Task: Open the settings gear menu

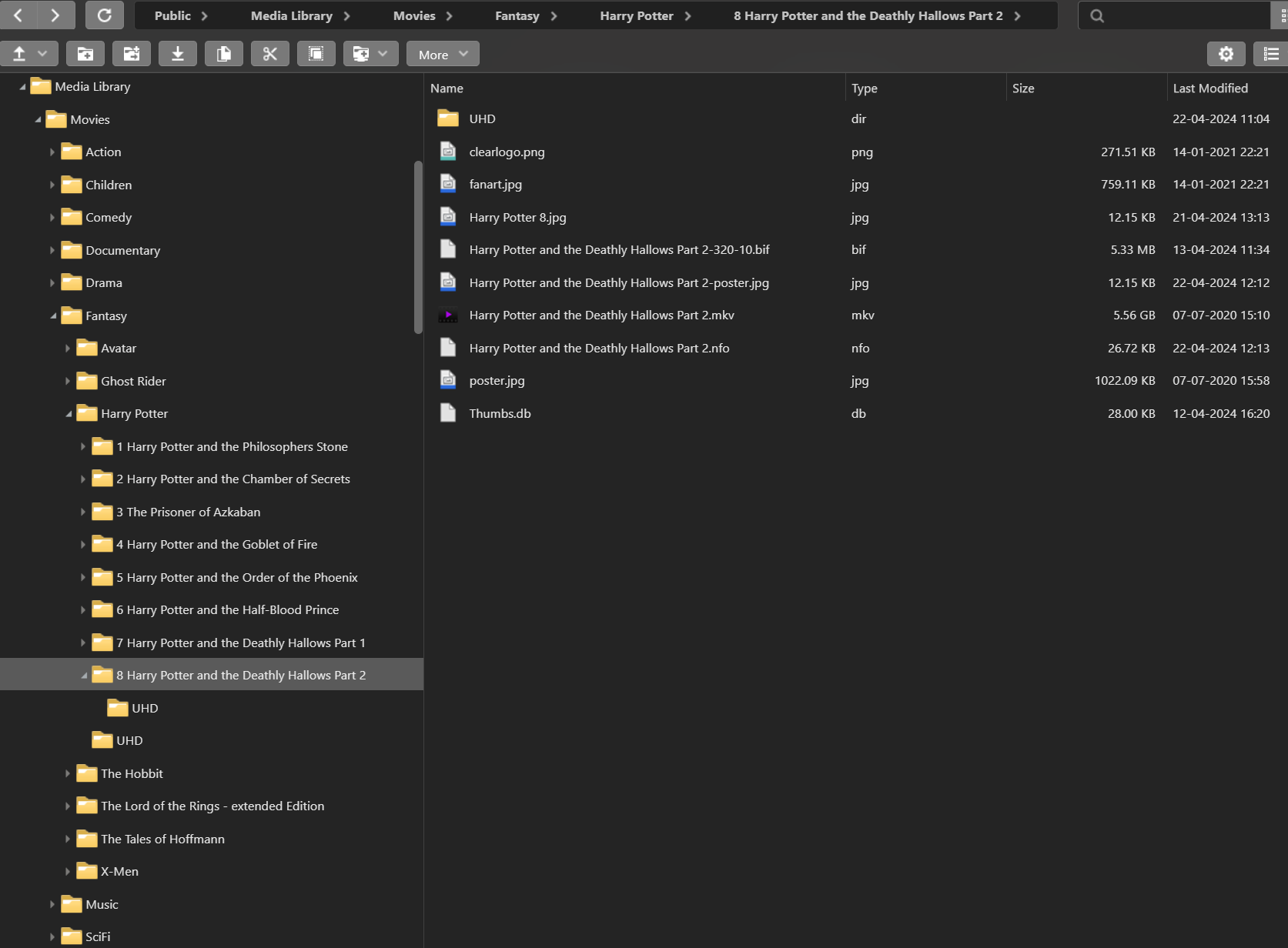Action: (x=1226, y=54)
